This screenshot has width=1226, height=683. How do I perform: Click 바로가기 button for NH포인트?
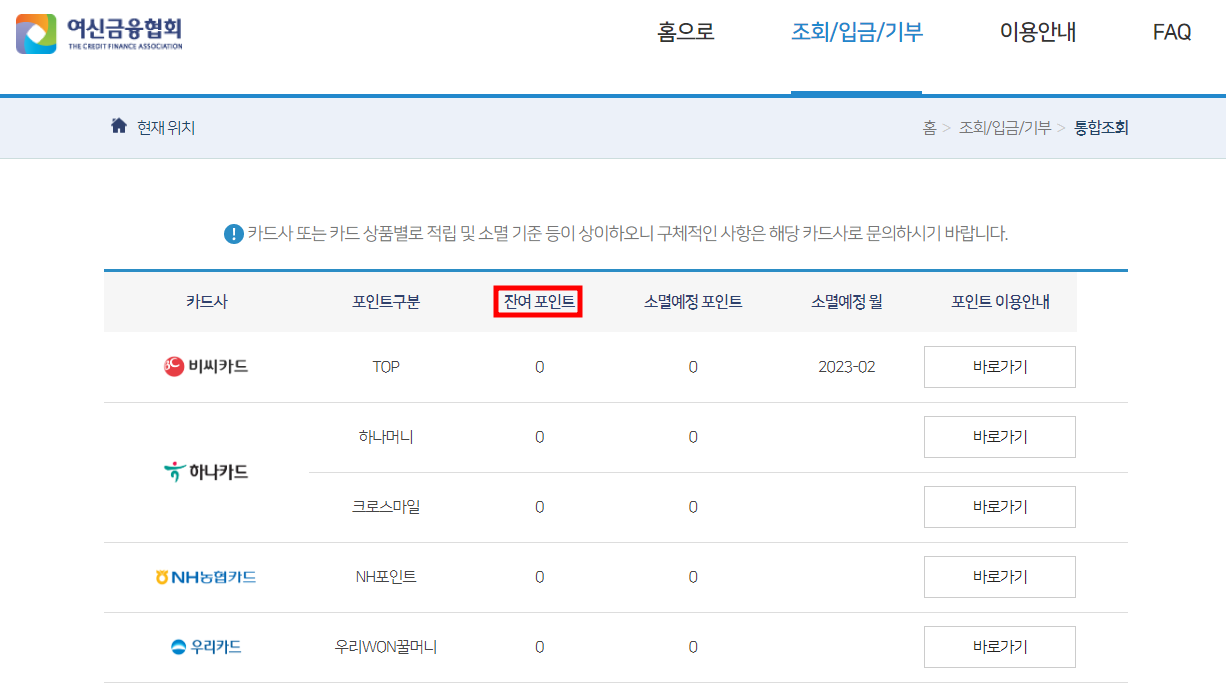1000,577
